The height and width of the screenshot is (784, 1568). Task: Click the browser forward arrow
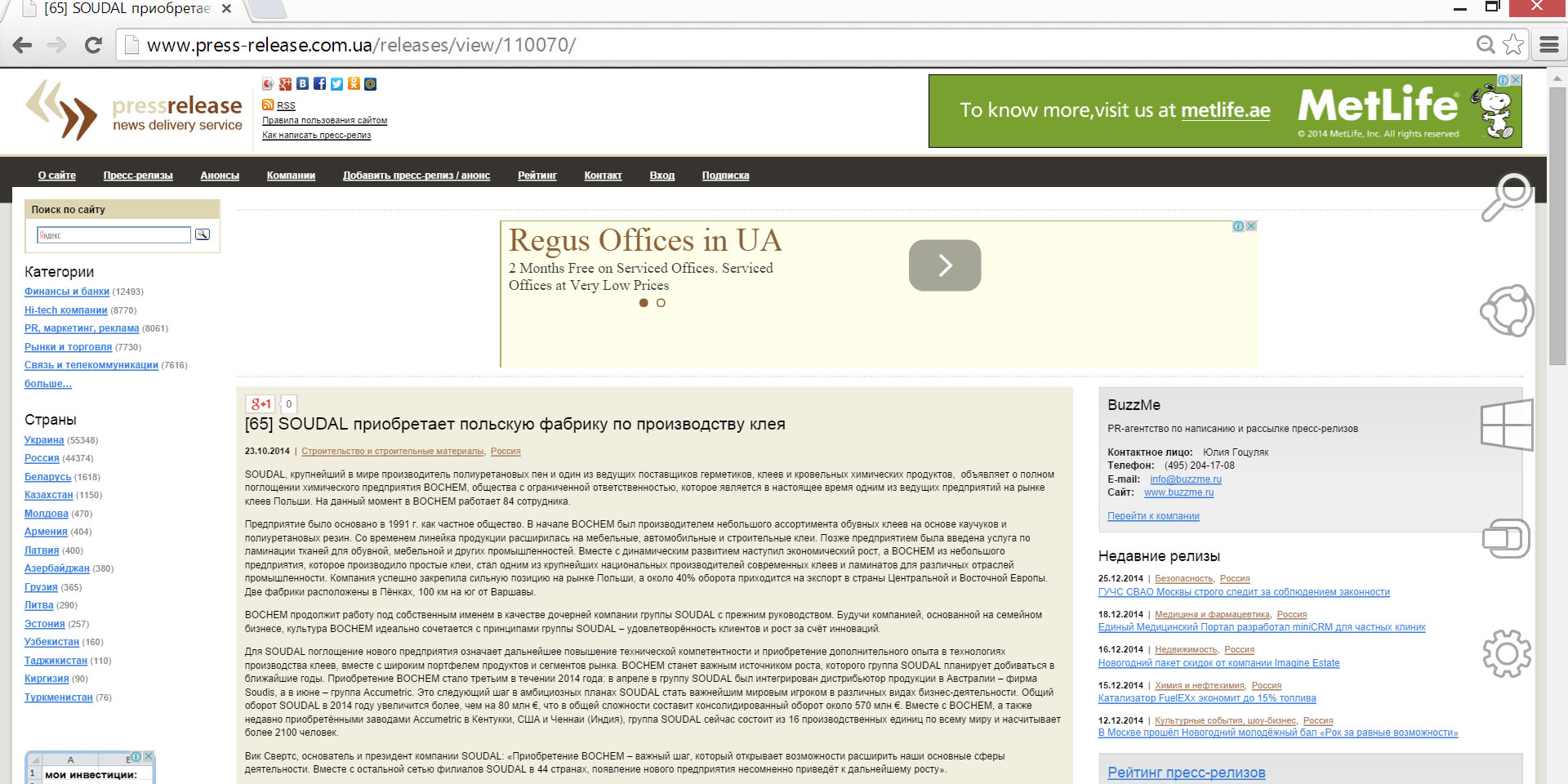(x=57, y=45)
